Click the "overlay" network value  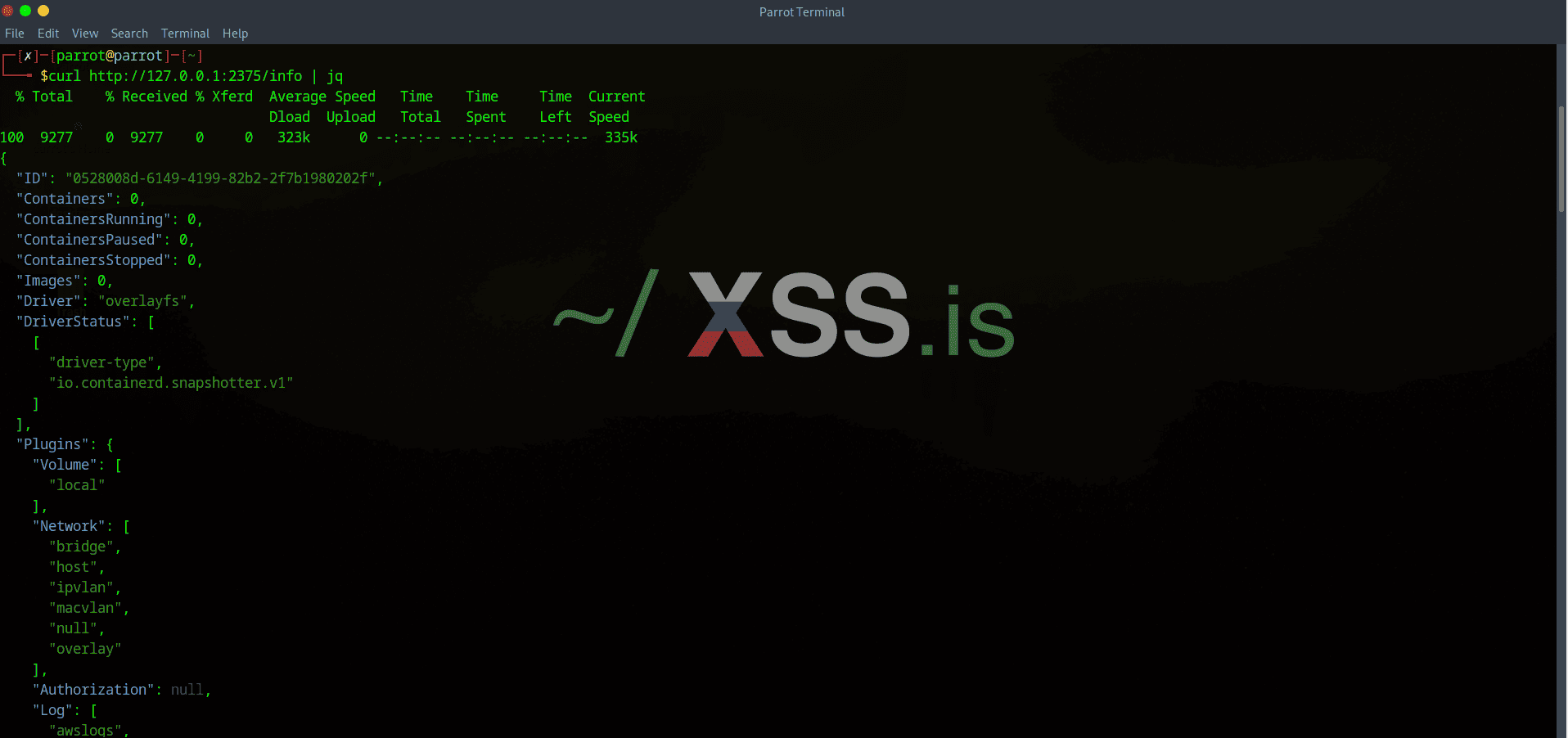[x=85, y=649]
